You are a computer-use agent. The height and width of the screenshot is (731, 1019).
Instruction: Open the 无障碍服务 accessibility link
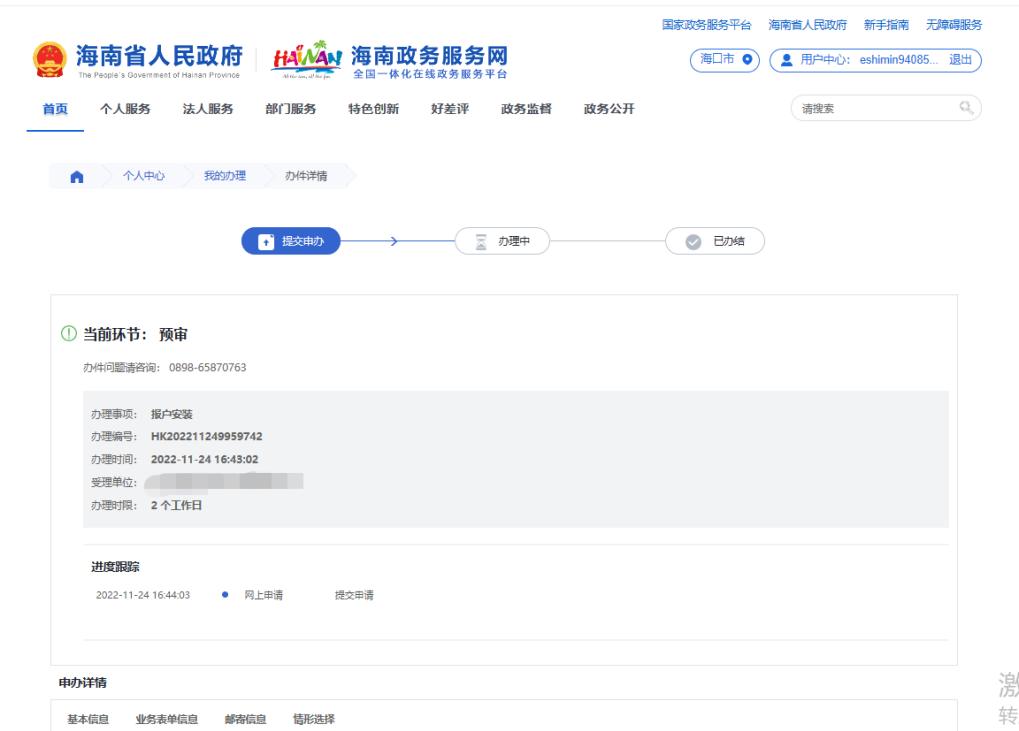(953, 25)
